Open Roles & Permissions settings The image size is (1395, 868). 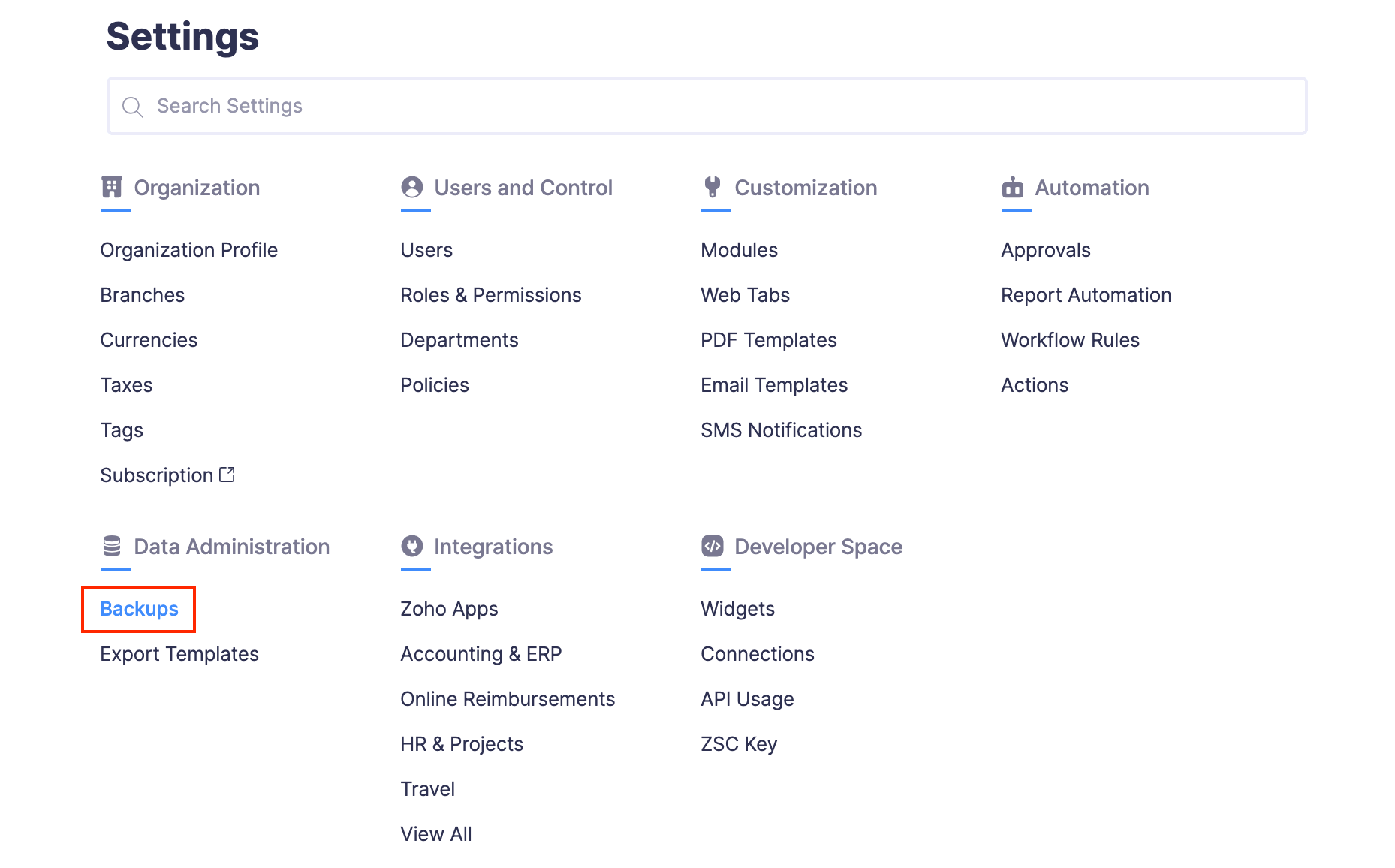(x=490, y=294)
